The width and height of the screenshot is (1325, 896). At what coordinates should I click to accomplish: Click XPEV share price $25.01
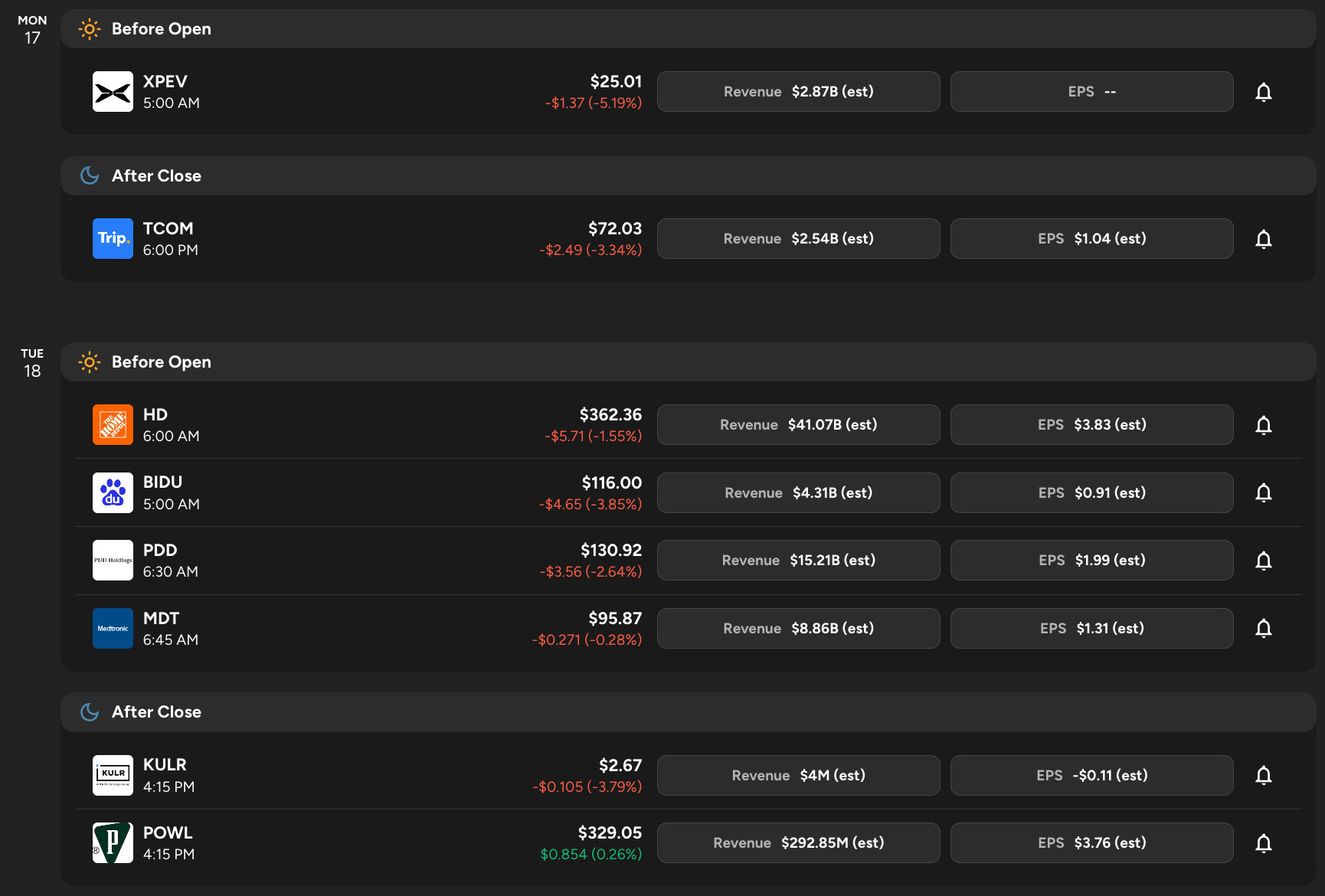pos(617,82)
